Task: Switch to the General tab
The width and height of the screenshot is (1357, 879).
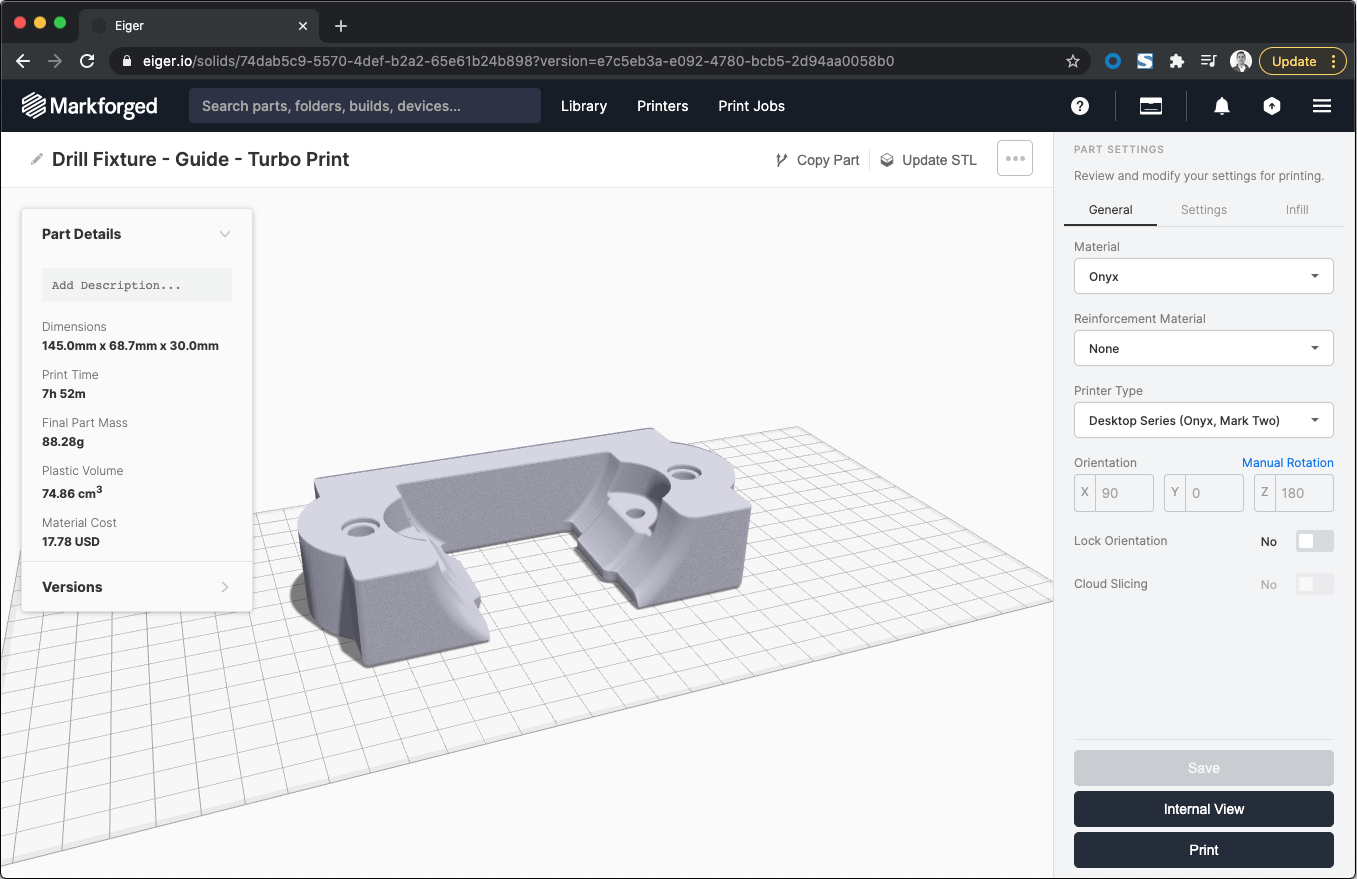Action: point(1110,210)
